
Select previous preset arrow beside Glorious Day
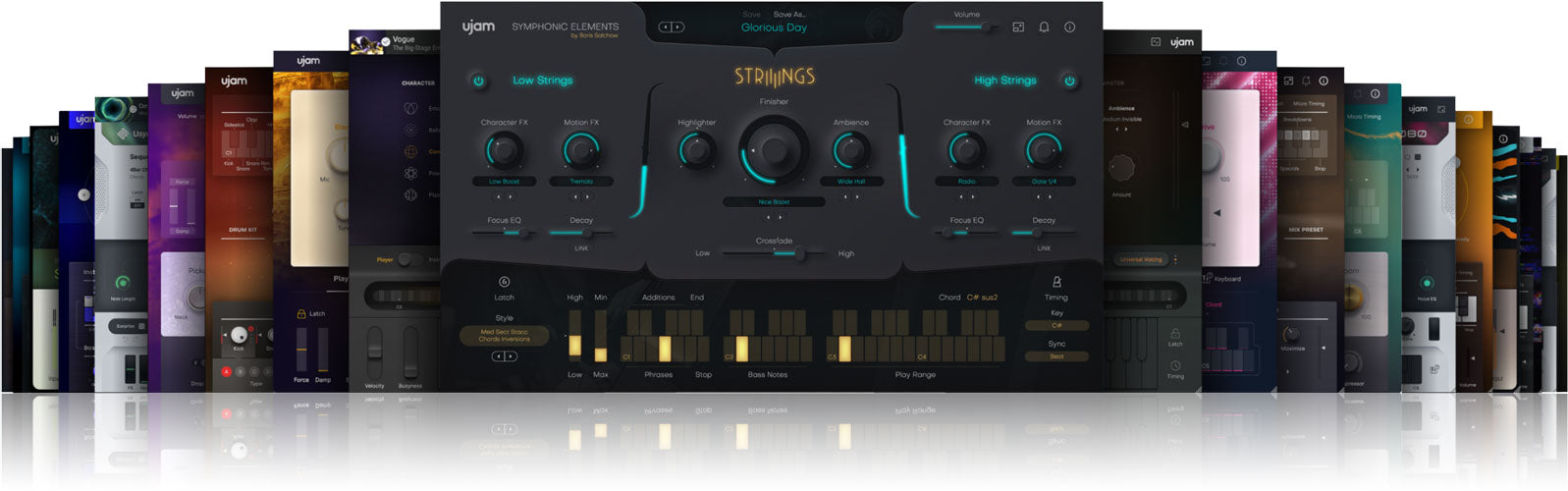point(666,27)
